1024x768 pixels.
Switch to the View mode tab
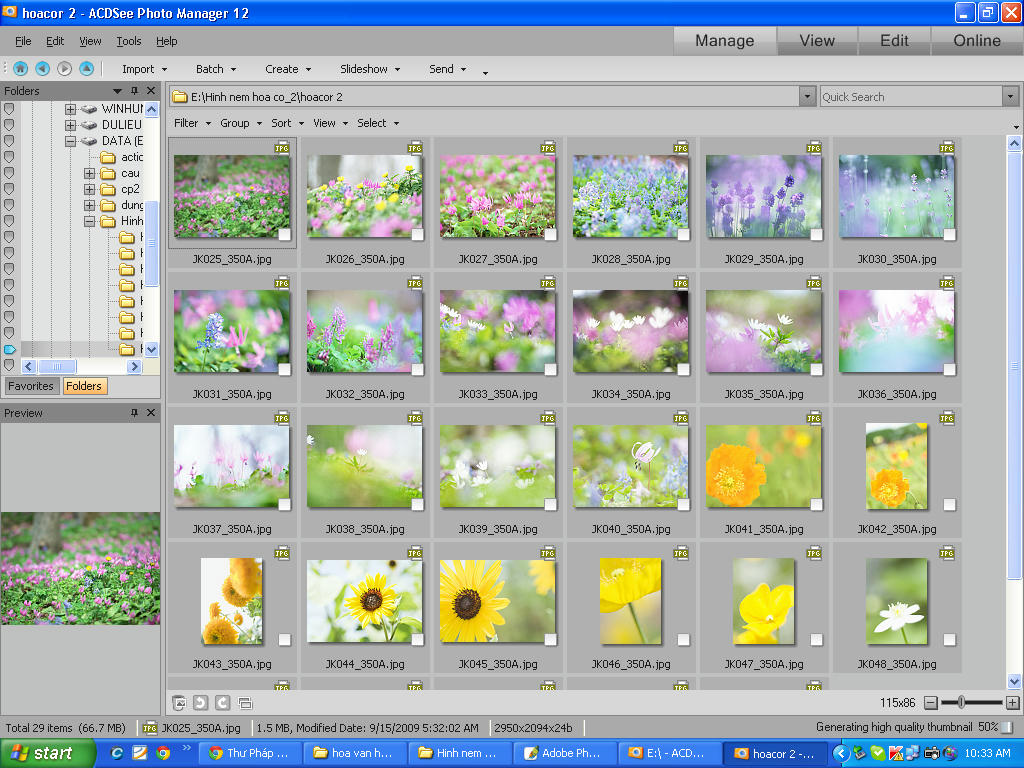tap(817, 40)
